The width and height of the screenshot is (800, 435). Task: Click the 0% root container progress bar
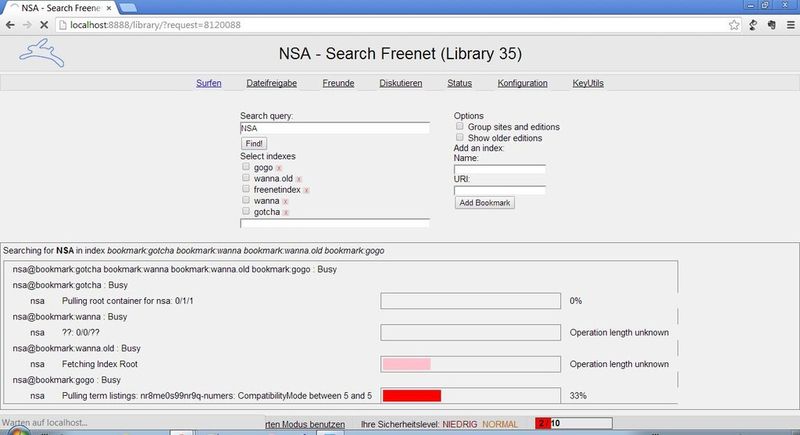(470, 301)
